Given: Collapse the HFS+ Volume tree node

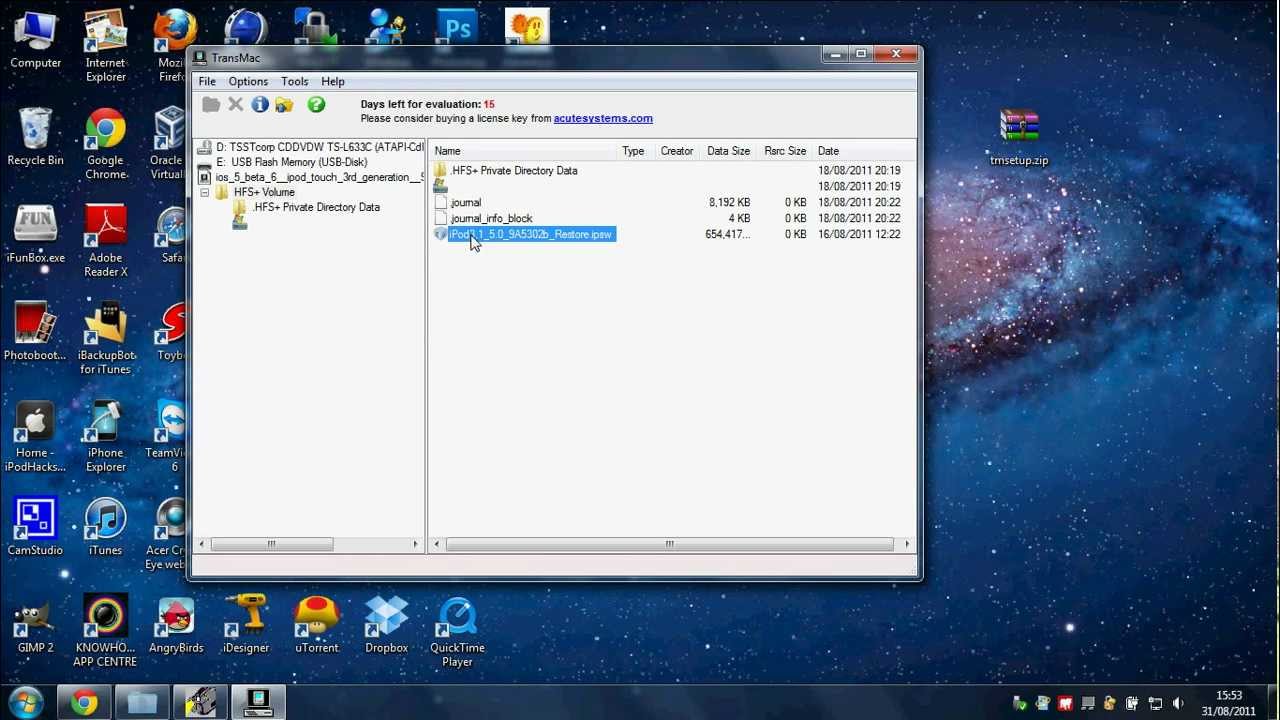Looking at the screenshot, I should coord(205,192).
